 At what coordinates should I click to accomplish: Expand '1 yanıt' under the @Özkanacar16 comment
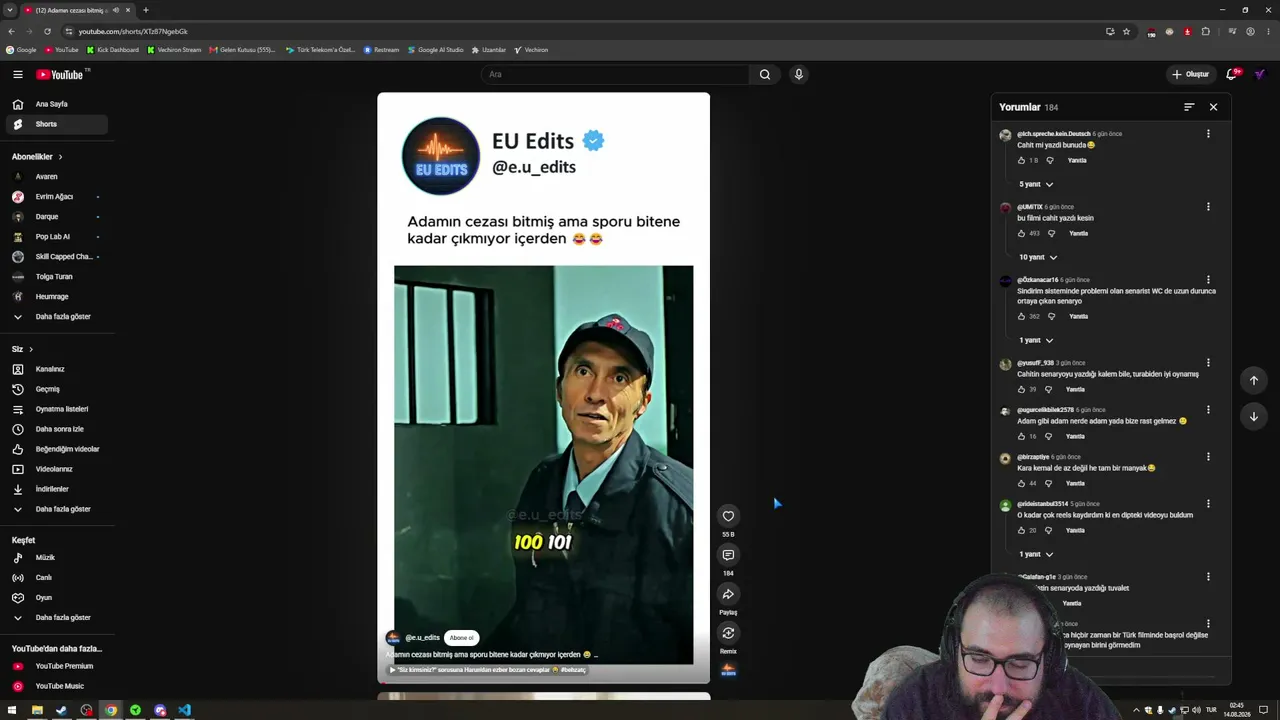[1036, 340]
